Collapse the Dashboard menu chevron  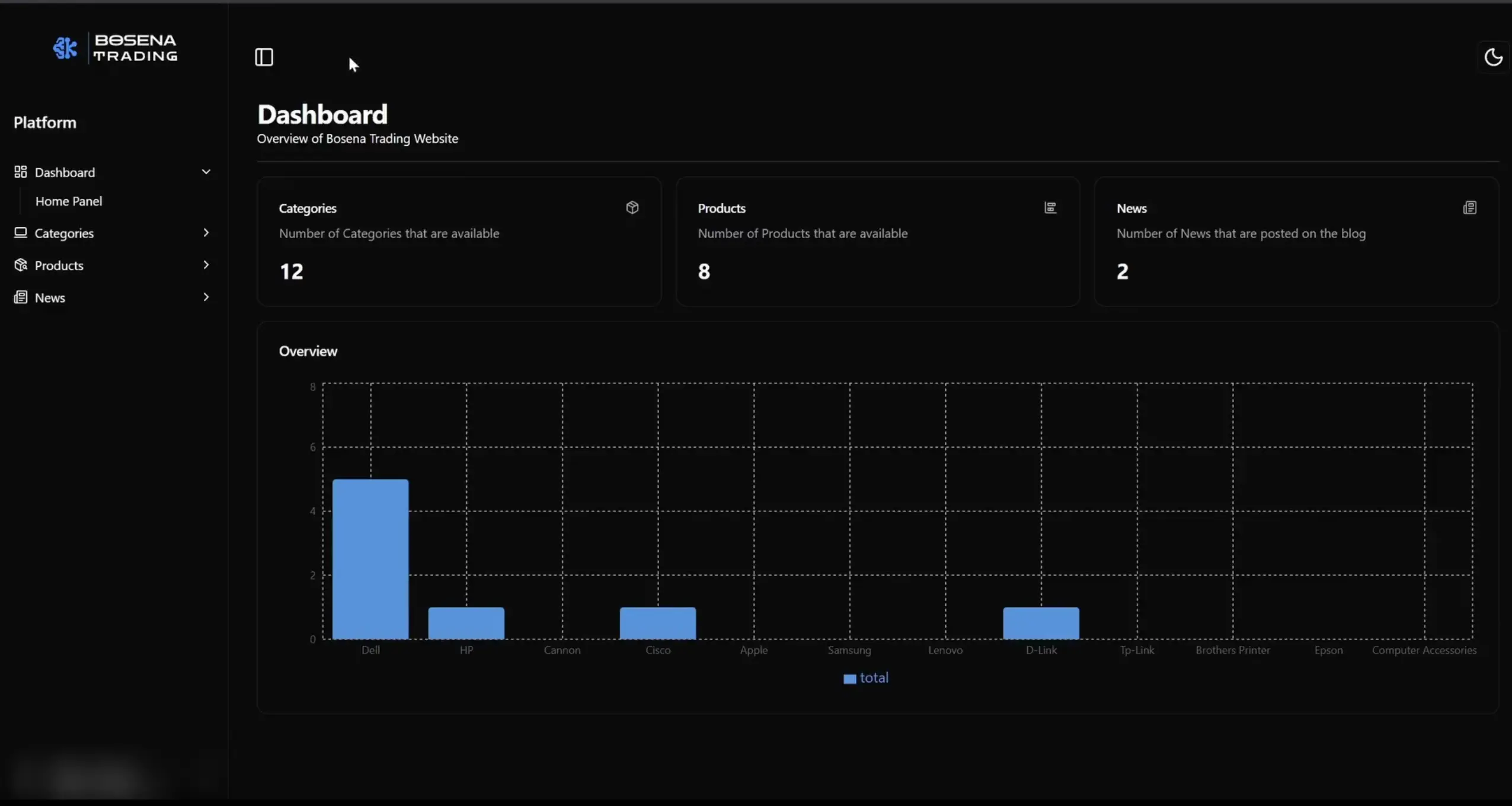click(206, 172)
